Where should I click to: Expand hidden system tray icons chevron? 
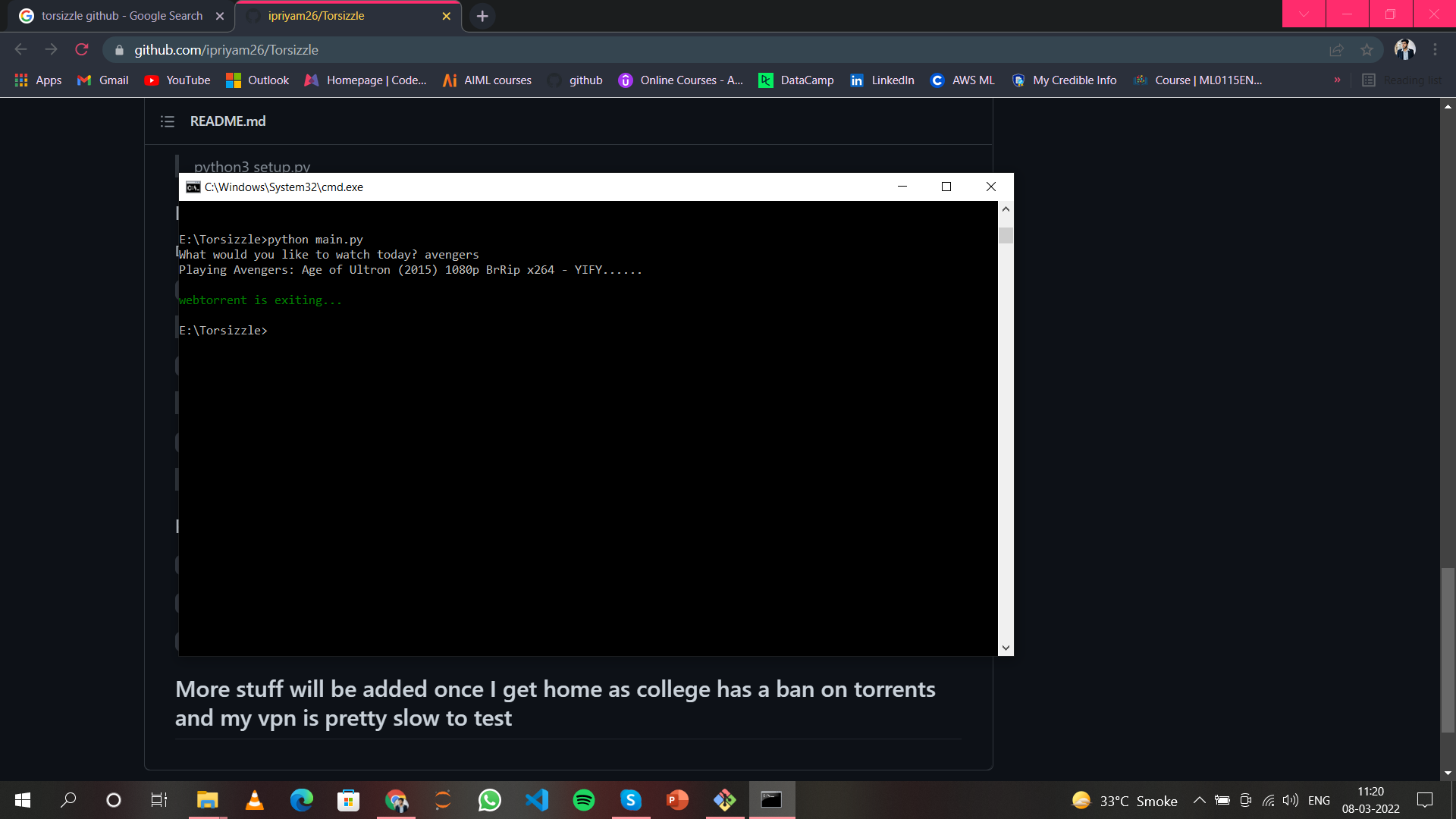pyautogui.click(x=1199, y=800)
